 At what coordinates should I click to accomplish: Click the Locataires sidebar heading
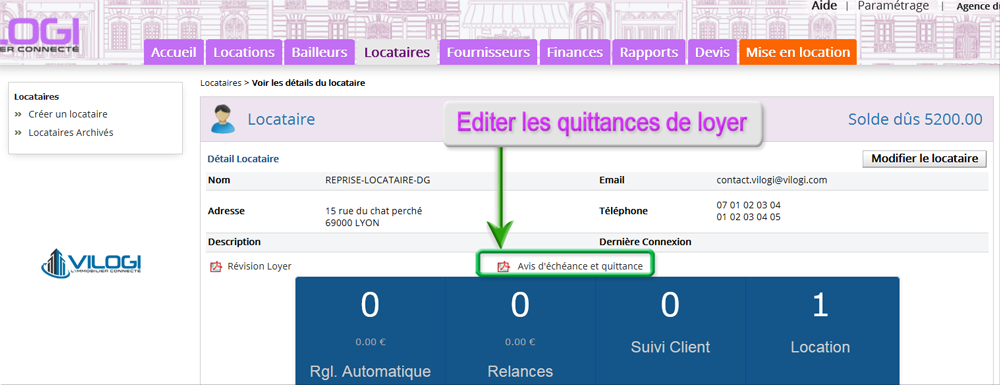(36, 97)
